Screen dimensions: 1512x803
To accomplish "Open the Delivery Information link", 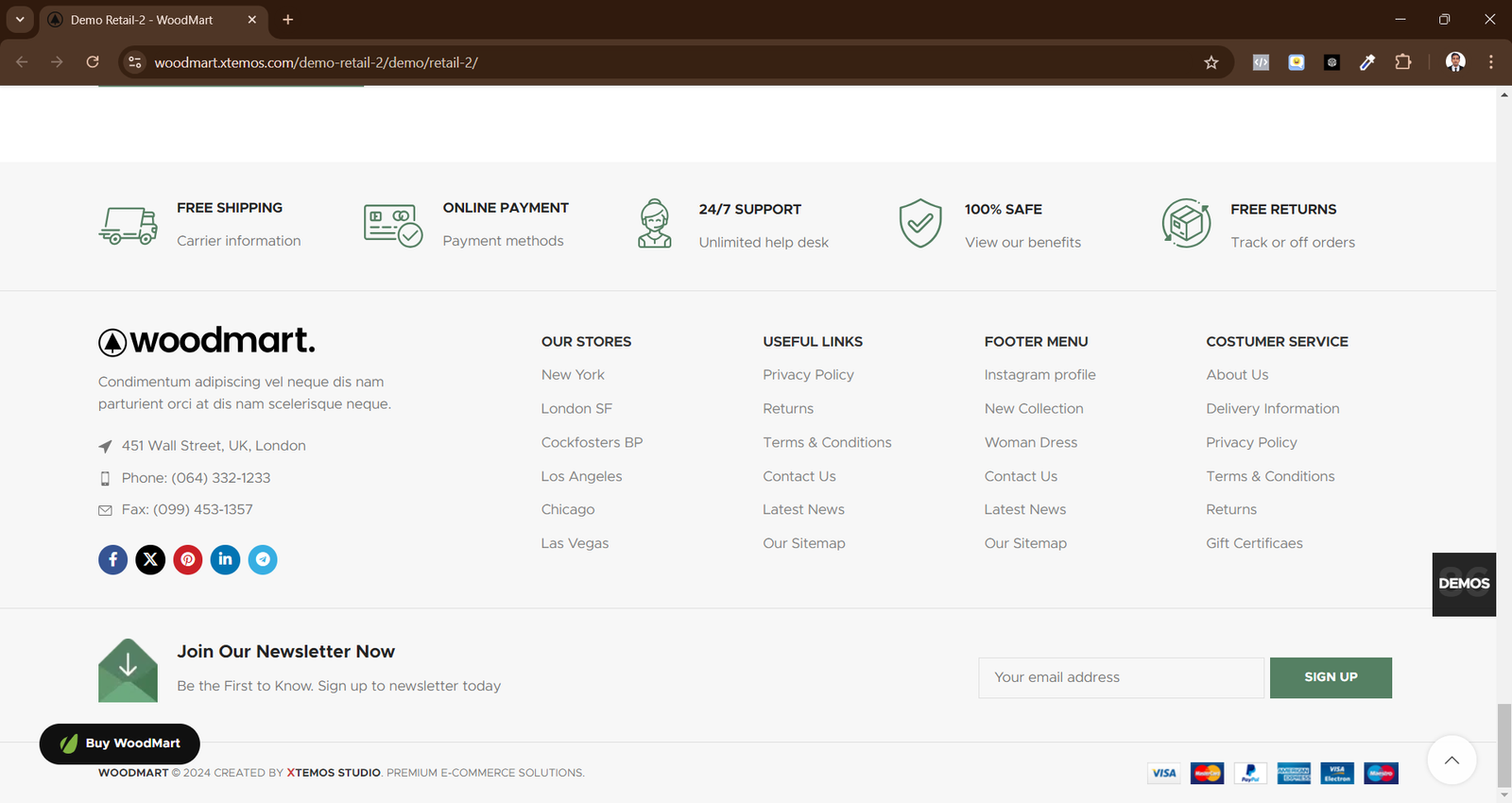I will coord(1272,408).
